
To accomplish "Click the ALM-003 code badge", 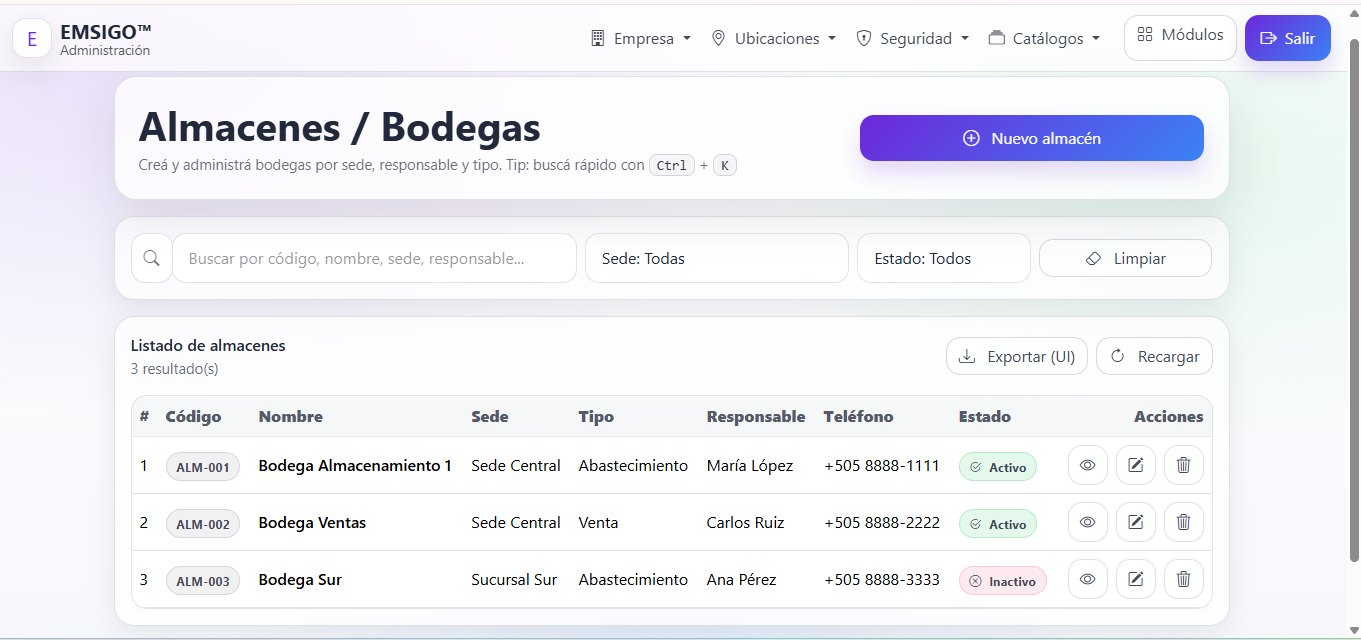I will pos(203,581).
